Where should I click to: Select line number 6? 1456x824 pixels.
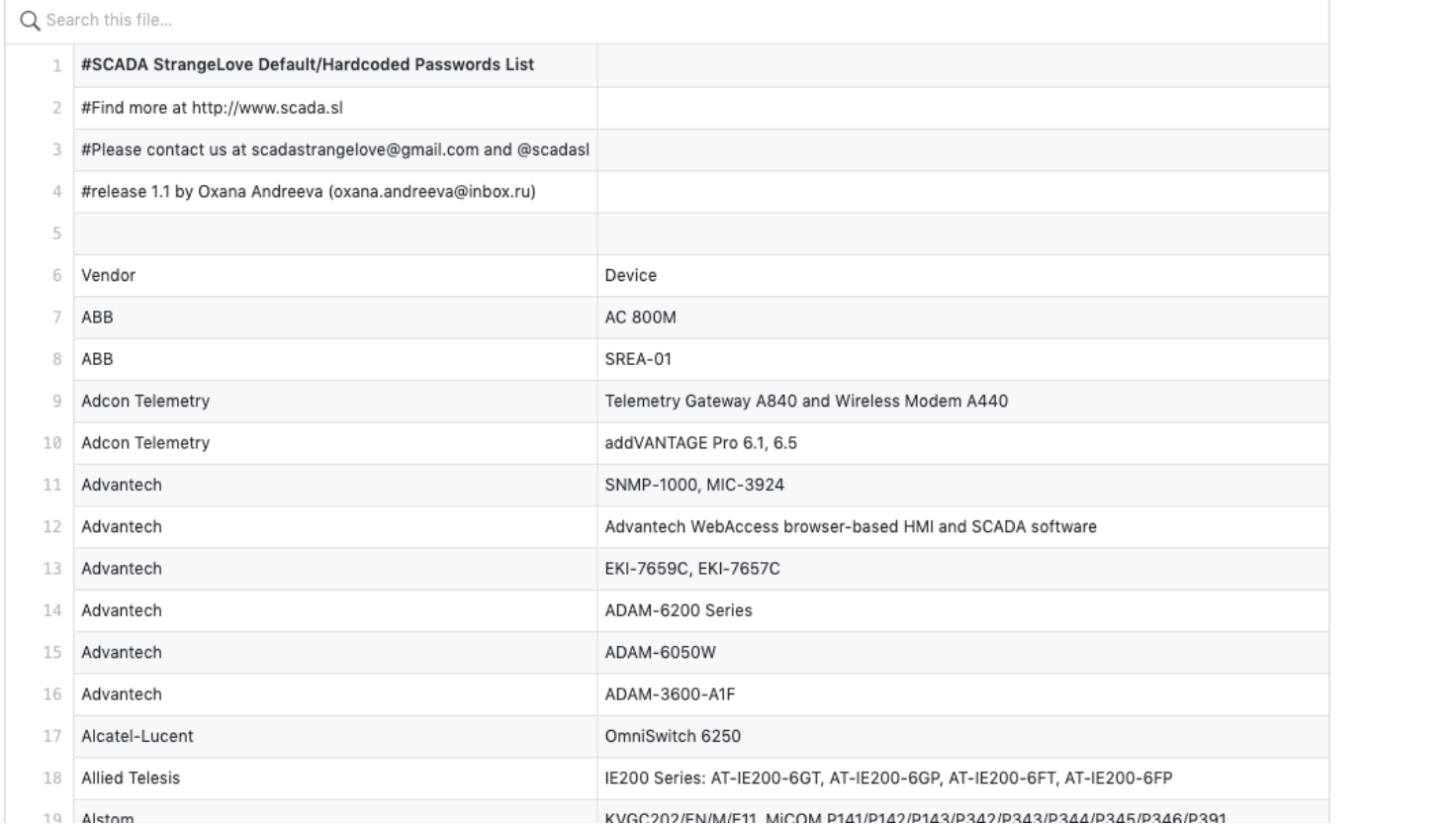tap(57, 275)
